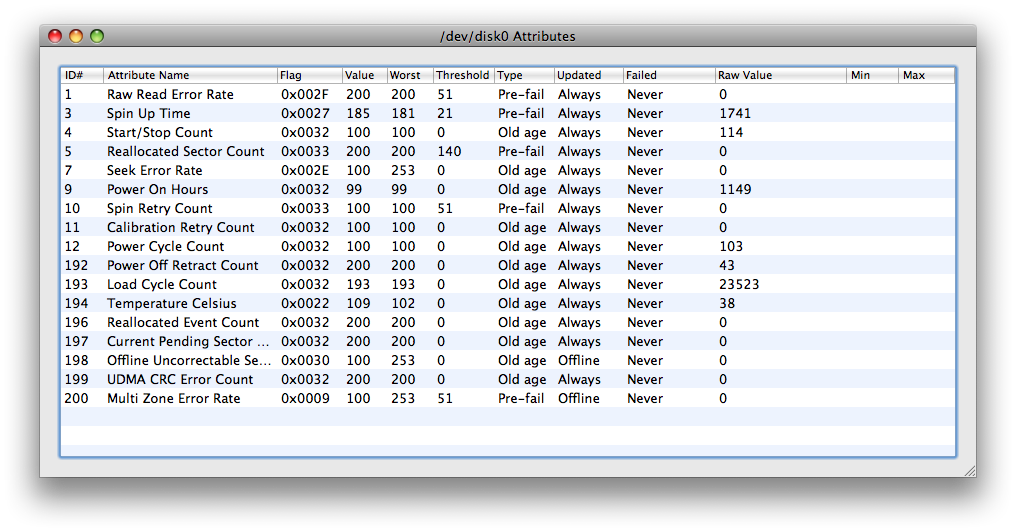Image resolution: width=1016 pixels, height=532 pixels.
Task: Click raw value 43
Action: [727, 266]
